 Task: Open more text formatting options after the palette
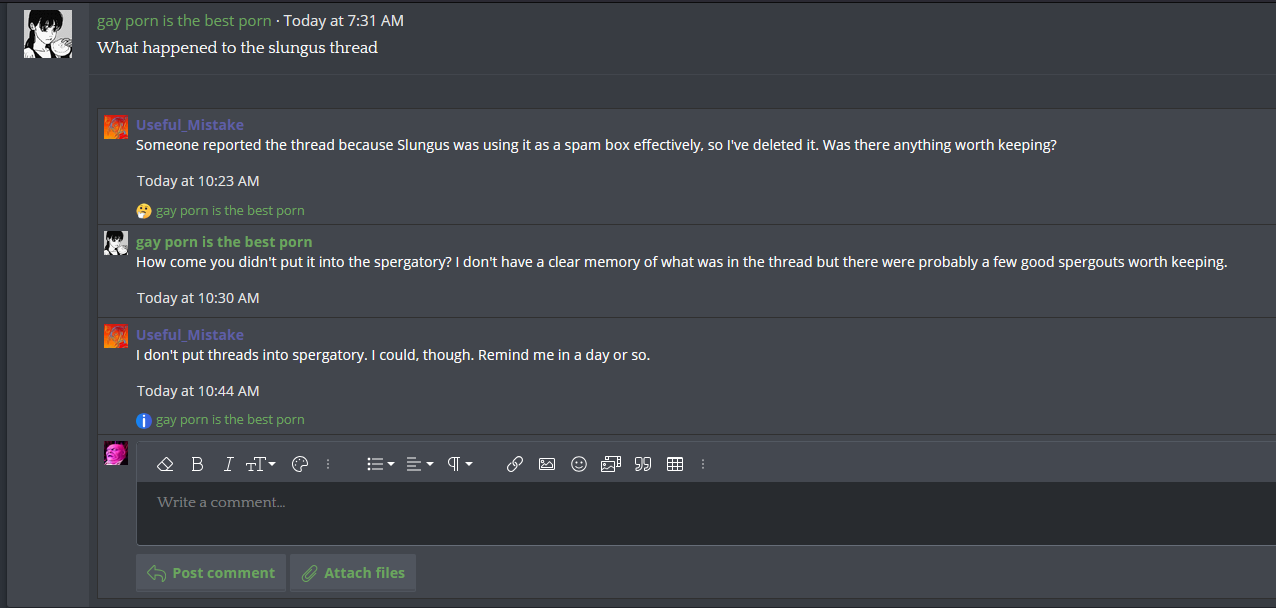click(x=328, y=464)
